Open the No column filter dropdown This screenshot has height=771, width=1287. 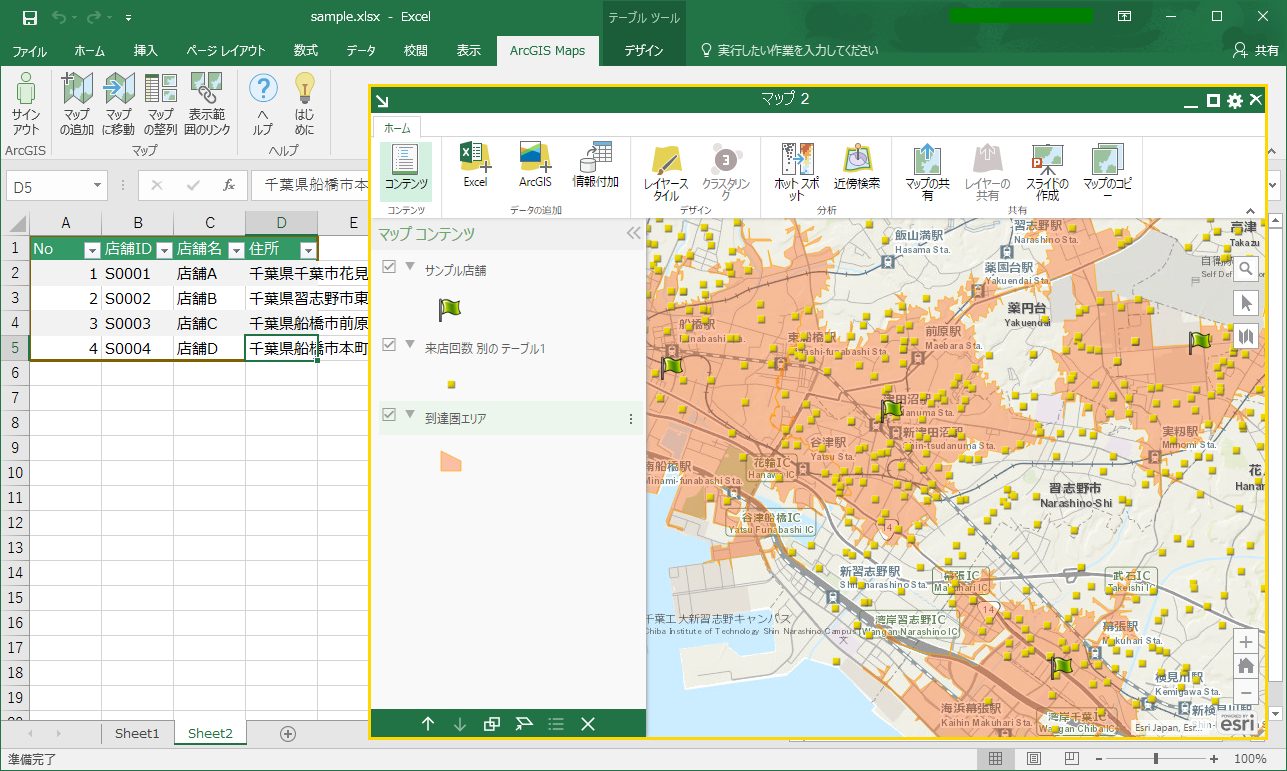(x=92, y=249)
